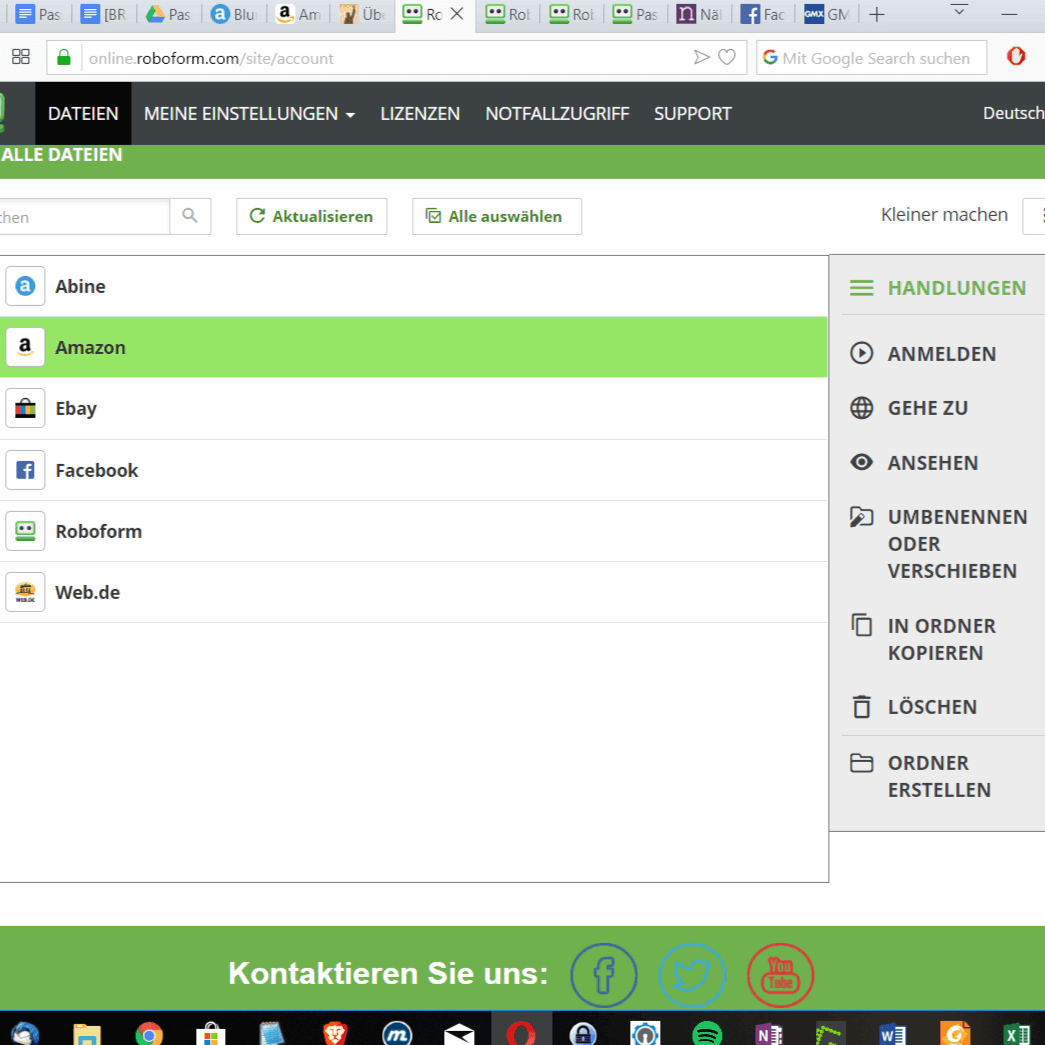Click the send arrow icon in address bar
The image size is (1045, 1045).
click(x=701, y=57)
